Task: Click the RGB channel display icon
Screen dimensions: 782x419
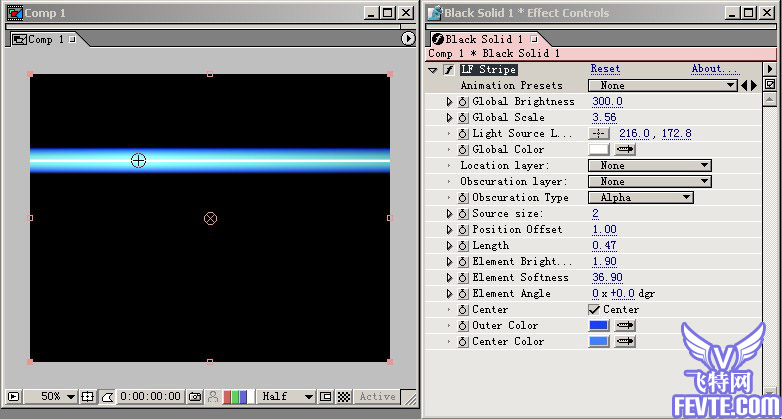Action: (x=238, y=397)
